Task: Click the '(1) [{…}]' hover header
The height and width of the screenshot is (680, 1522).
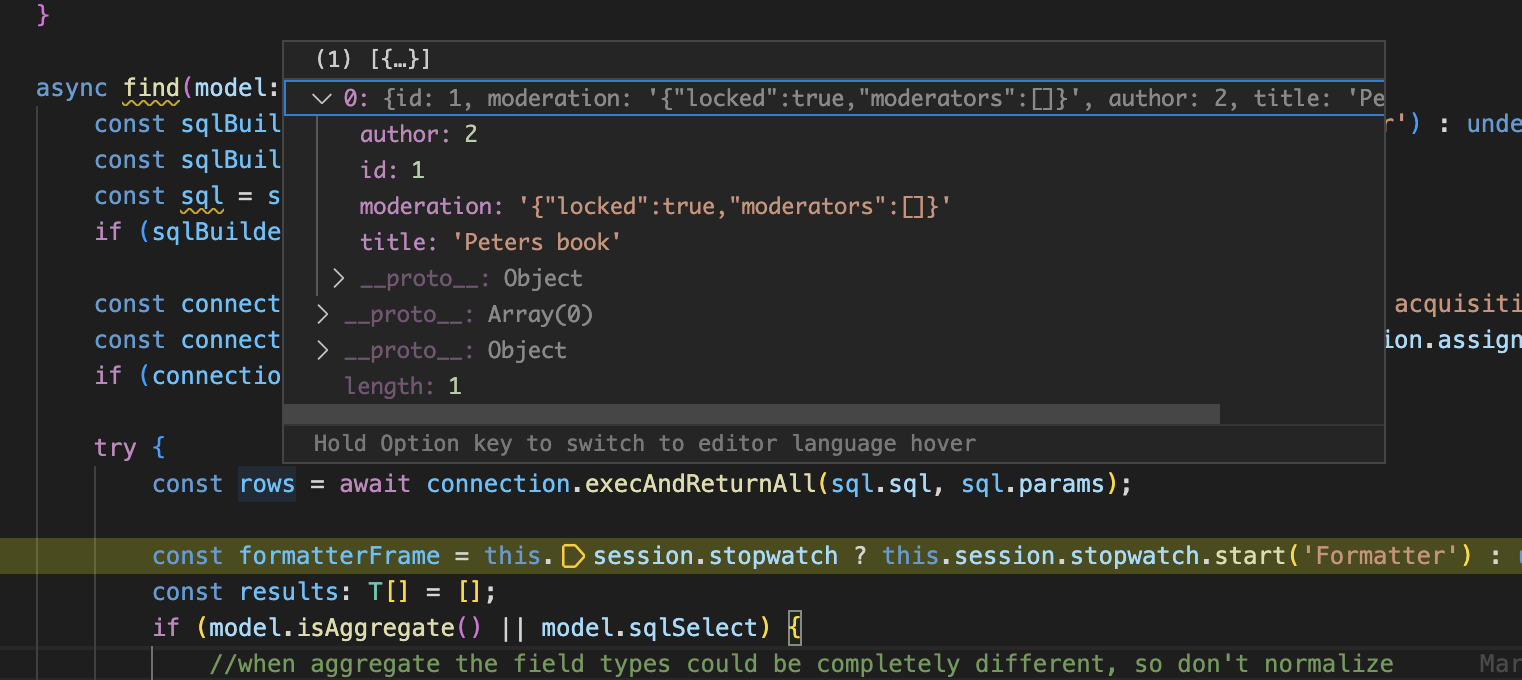Action: click(372, 60)
